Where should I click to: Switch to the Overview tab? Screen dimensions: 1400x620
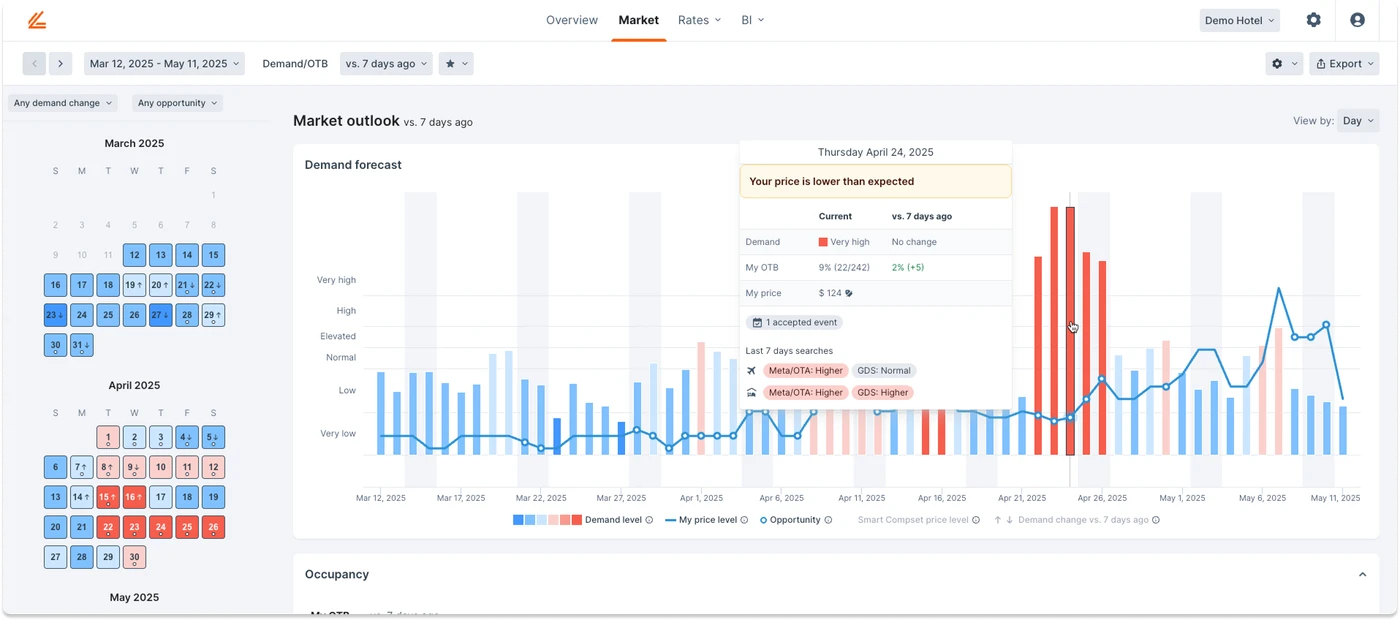coord(571,19)
